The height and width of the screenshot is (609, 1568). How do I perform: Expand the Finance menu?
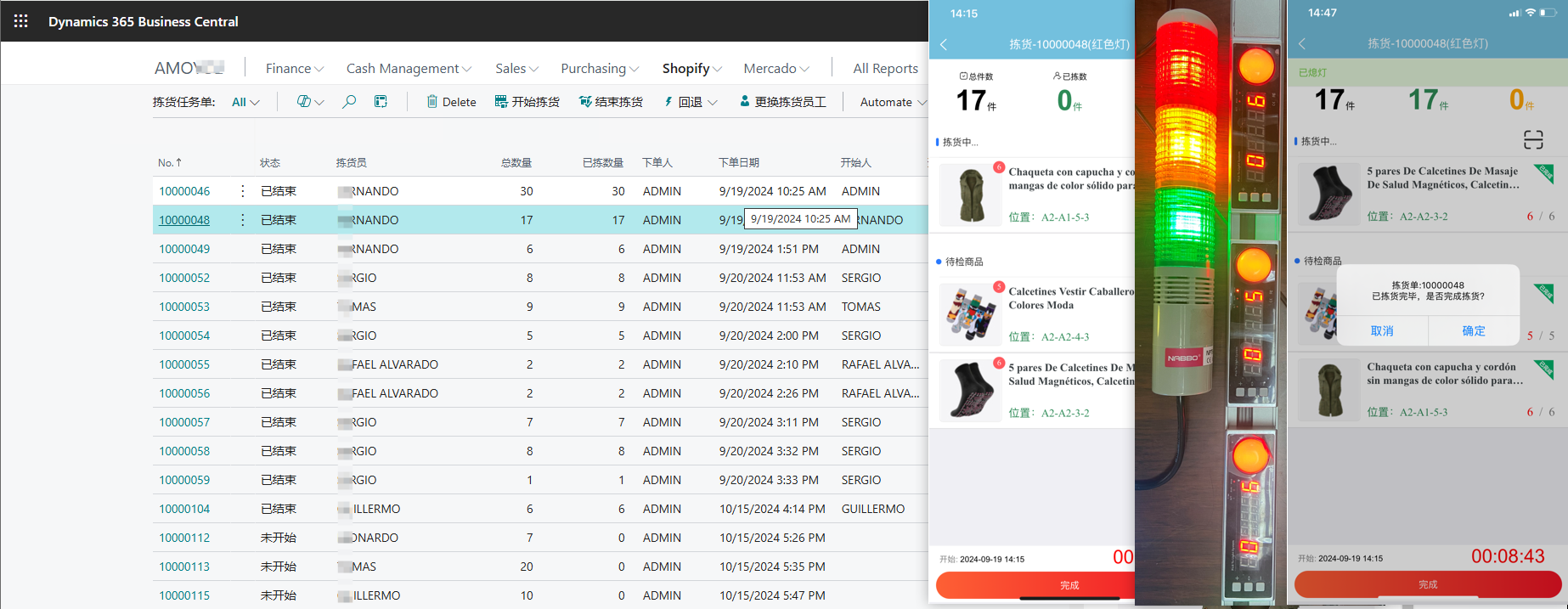(x=294, y=69)
